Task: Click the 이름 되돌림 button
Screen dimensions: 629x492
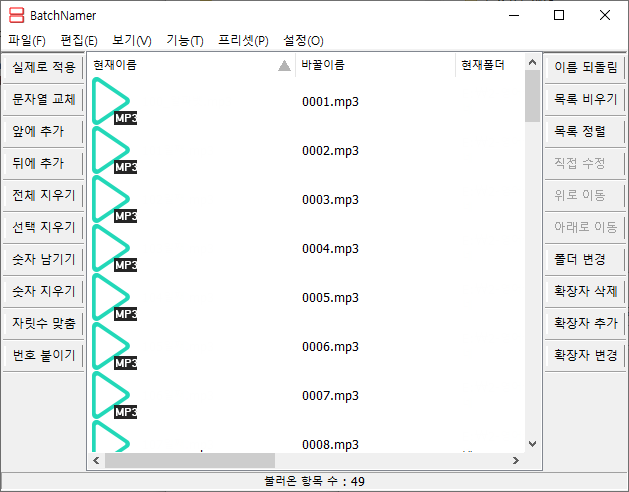Action: [x=585, y=67]
